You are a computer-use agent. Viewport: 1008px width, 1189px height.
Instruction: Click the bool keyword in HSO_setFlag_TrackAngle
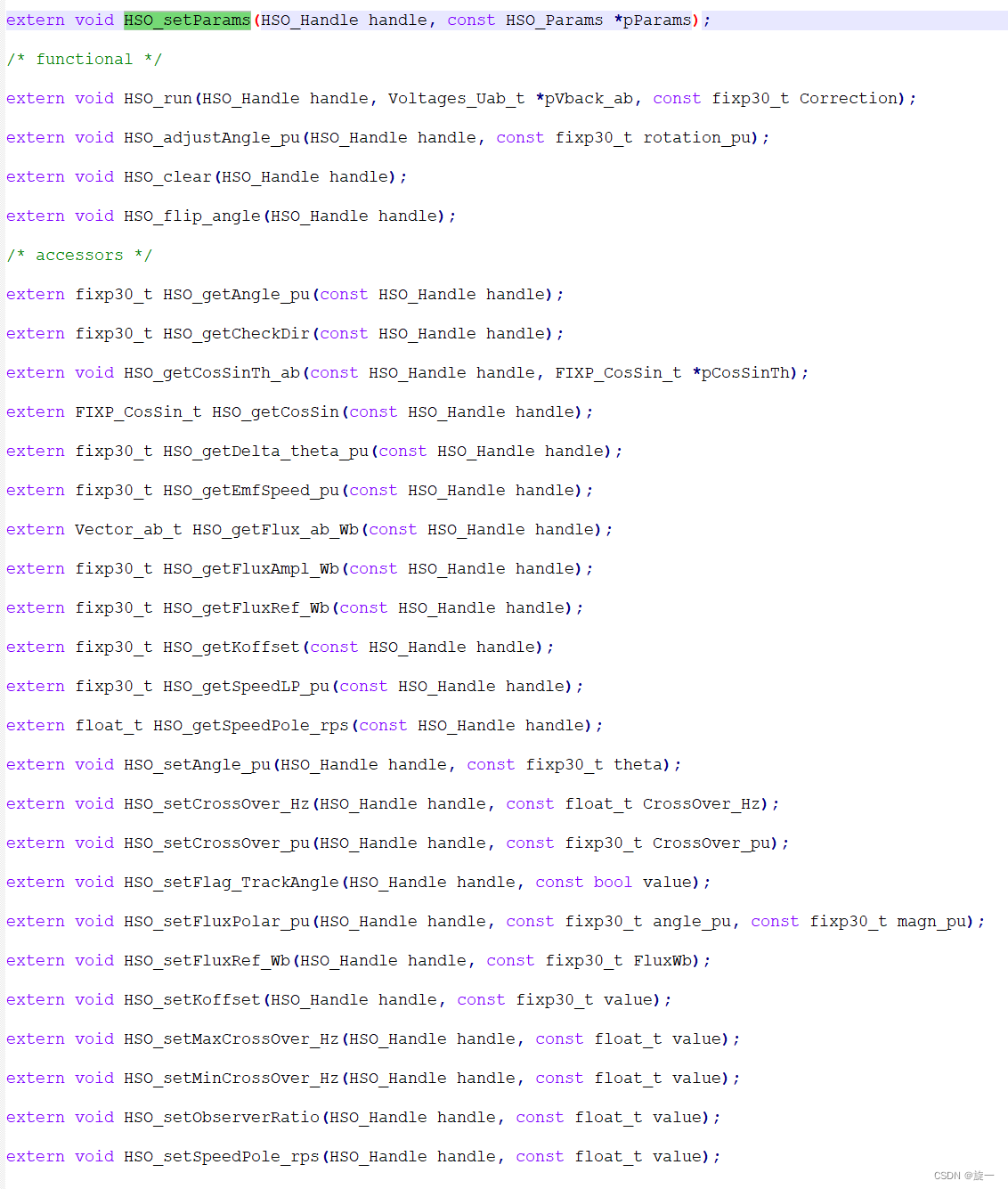tap(613, 882)
